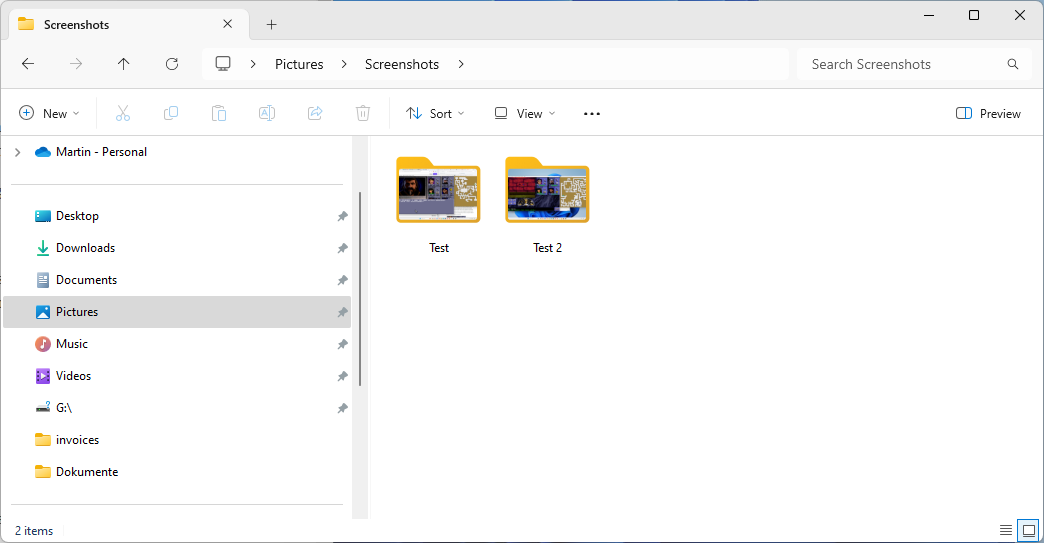This screenshot has width=1044, height=543.
Task: Select the Test 2 folder thumbnail
Action: tap(547, 192)
